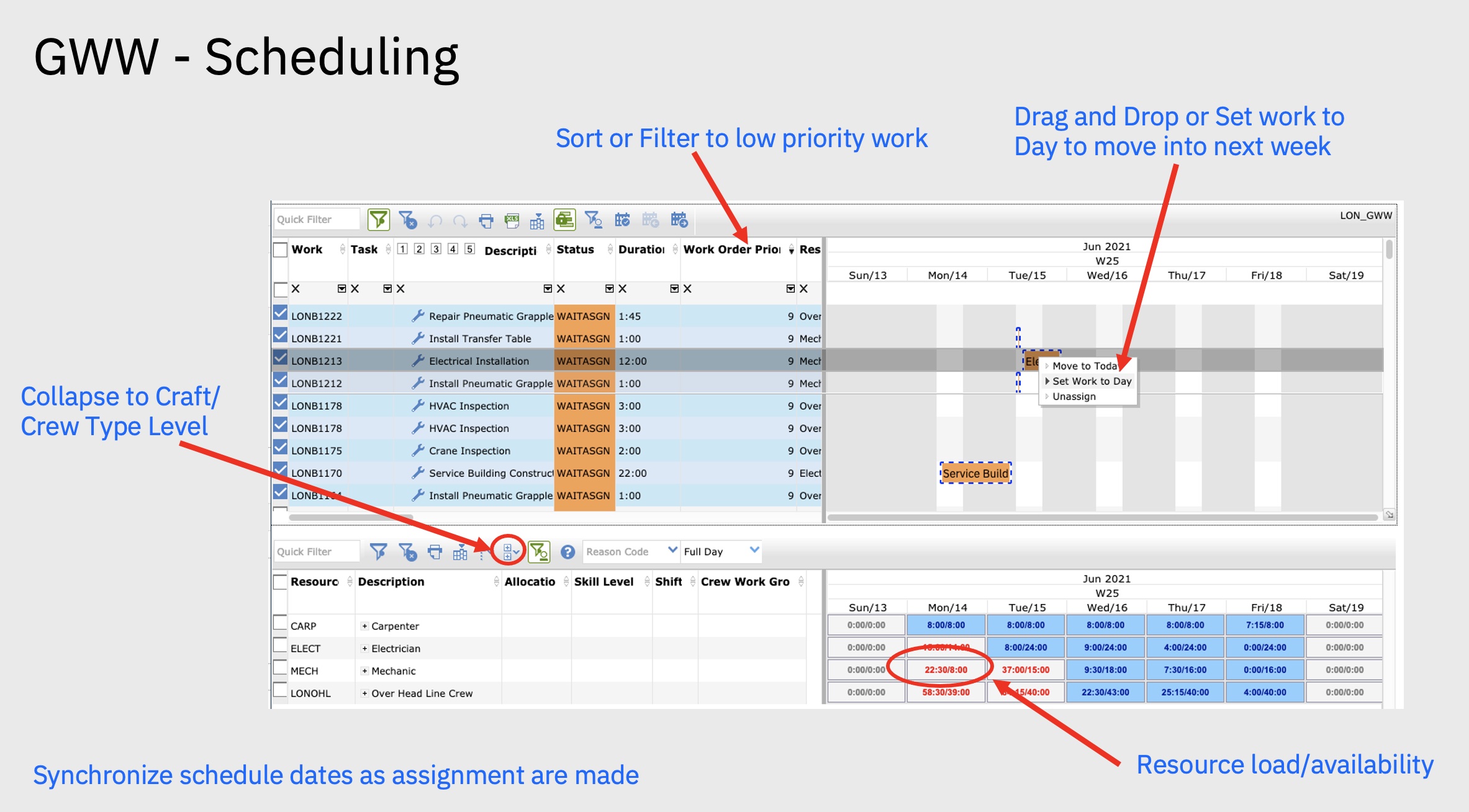Choose Set Work to Day menu entry
1469x812 pixels.
click(1092, 381)
